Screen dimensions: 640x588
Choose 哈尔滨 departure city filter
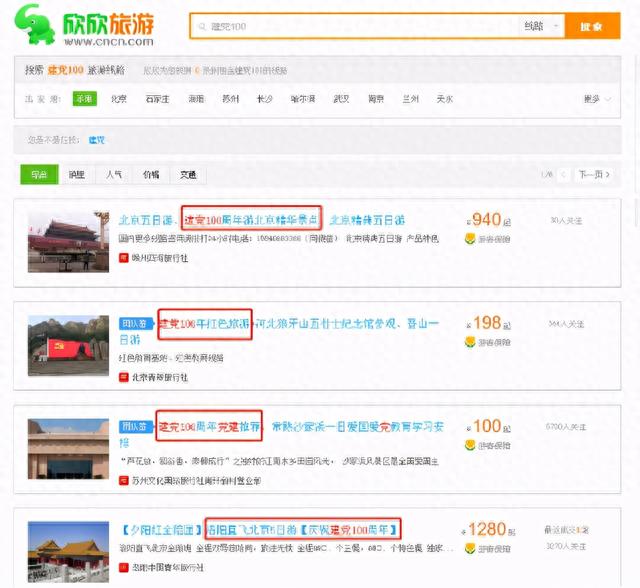pos(302,99)
